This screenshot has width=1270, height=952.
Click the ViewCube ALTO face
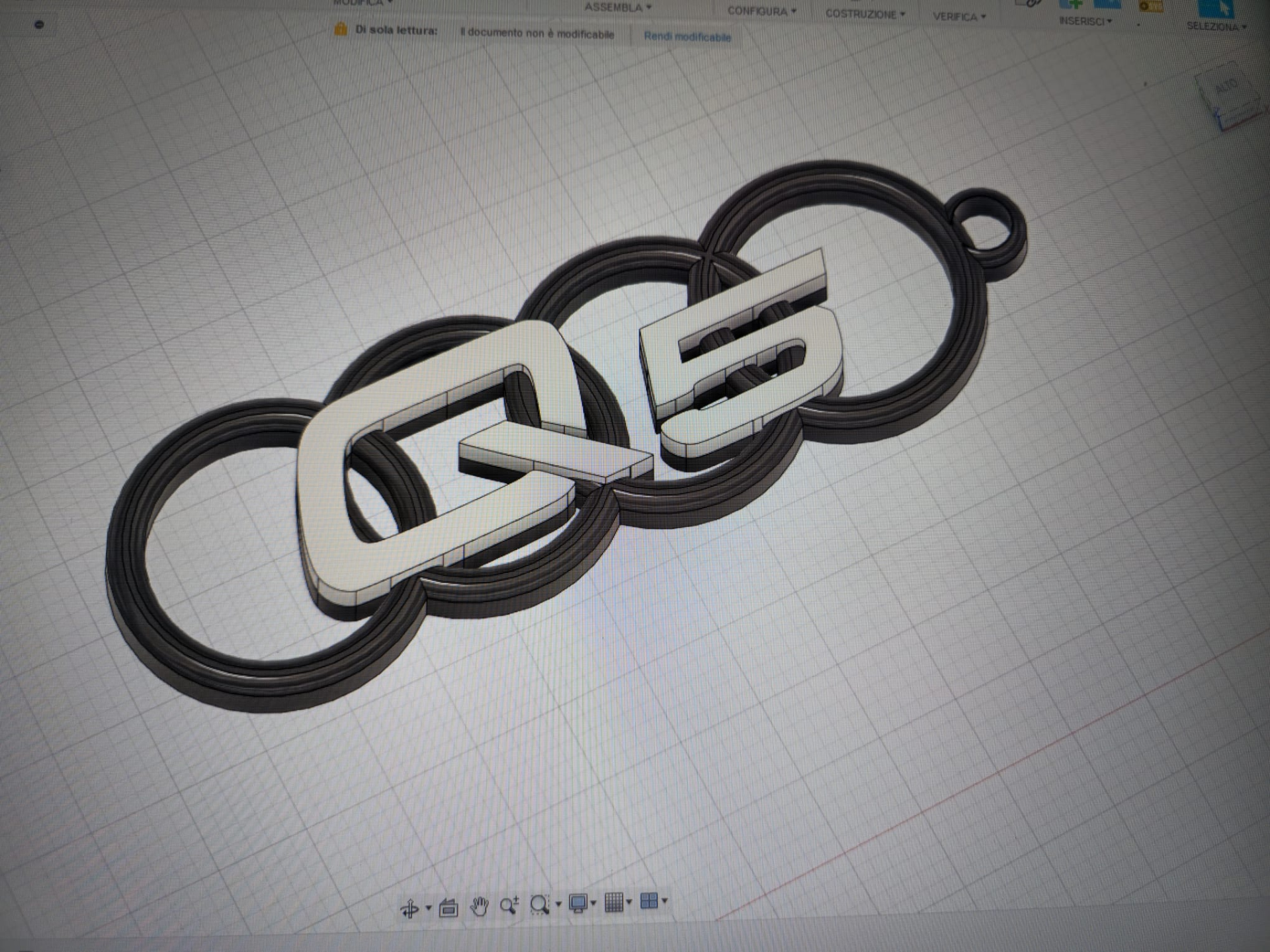coord(1228,87)
